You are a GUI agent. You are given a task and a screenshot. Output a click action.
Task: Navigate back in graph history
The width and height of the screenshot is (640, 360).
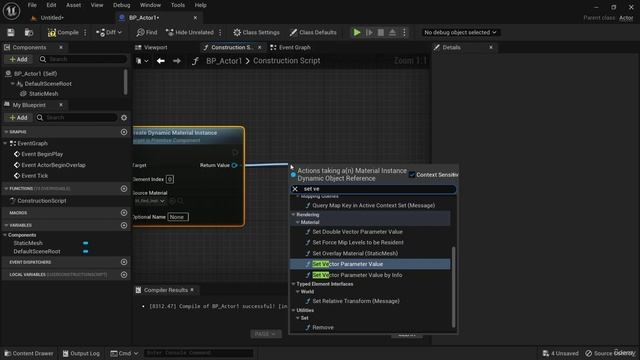161,61
